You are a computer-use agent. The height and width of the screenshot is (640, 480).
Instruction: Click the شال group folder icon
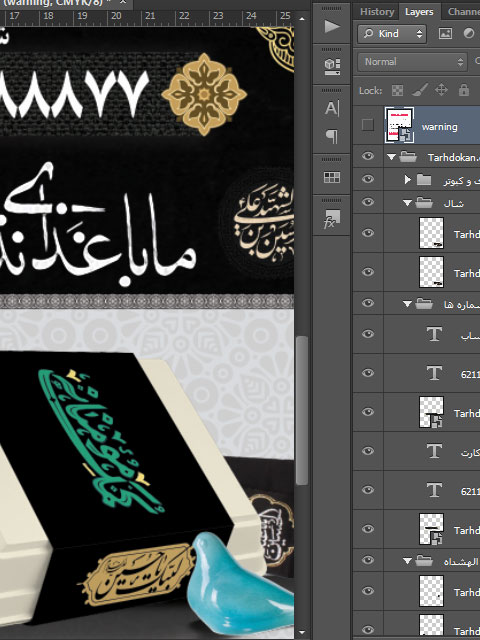(x=424, y=202)
